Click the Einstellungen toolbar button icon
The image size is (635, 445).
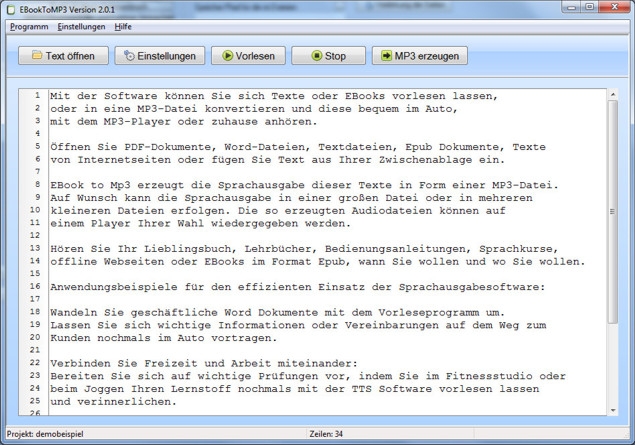[x=129, y=56]
